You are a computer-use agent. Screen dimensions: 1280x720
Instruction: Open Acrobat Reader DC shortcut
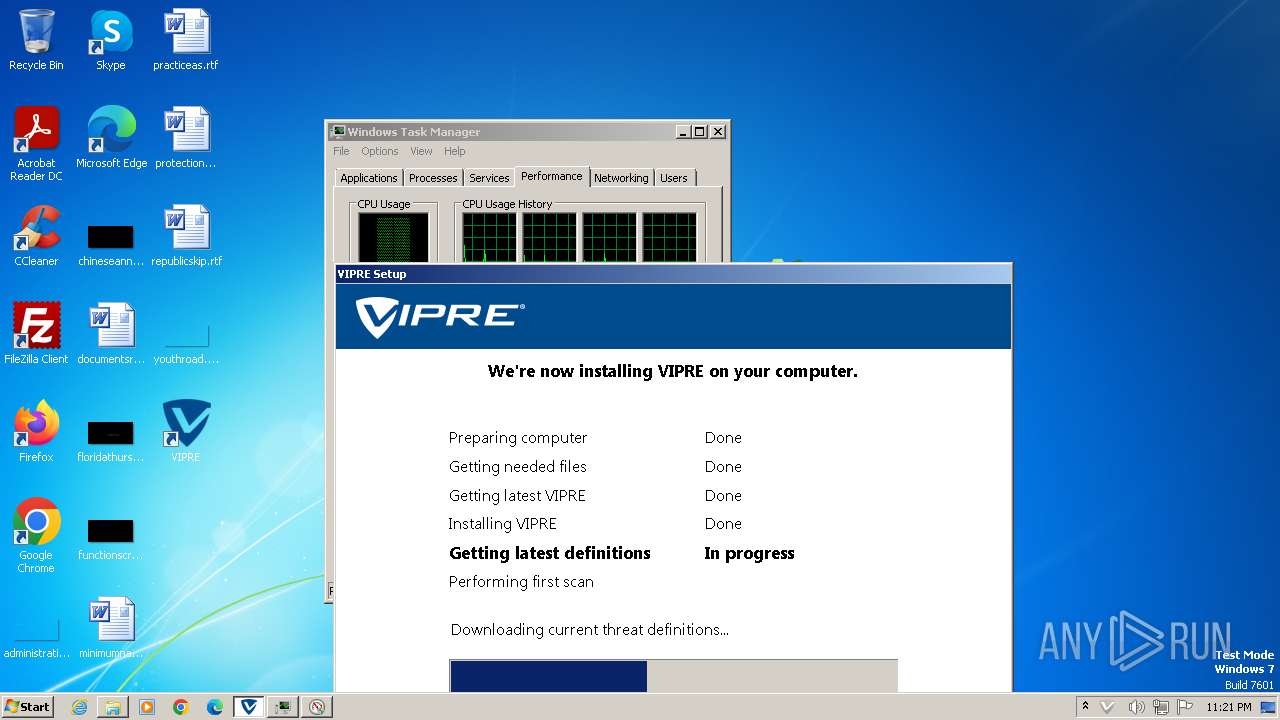36,143
